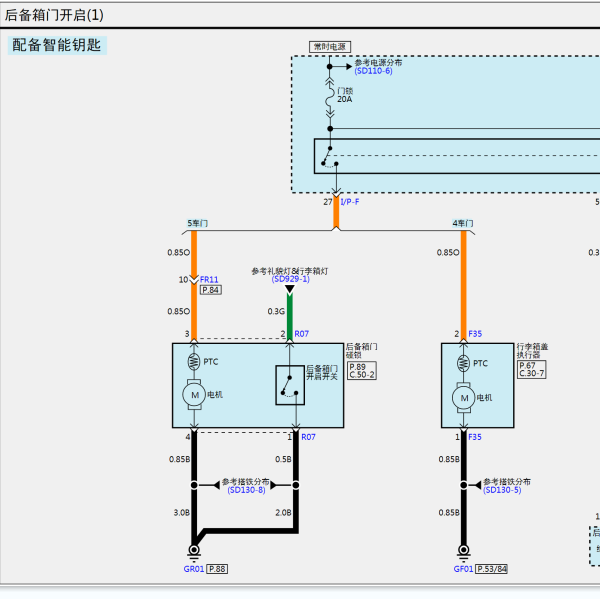Click the 后备箱门碰锁 component label
Screen dimensions: 600x599
tap(362, 351)
